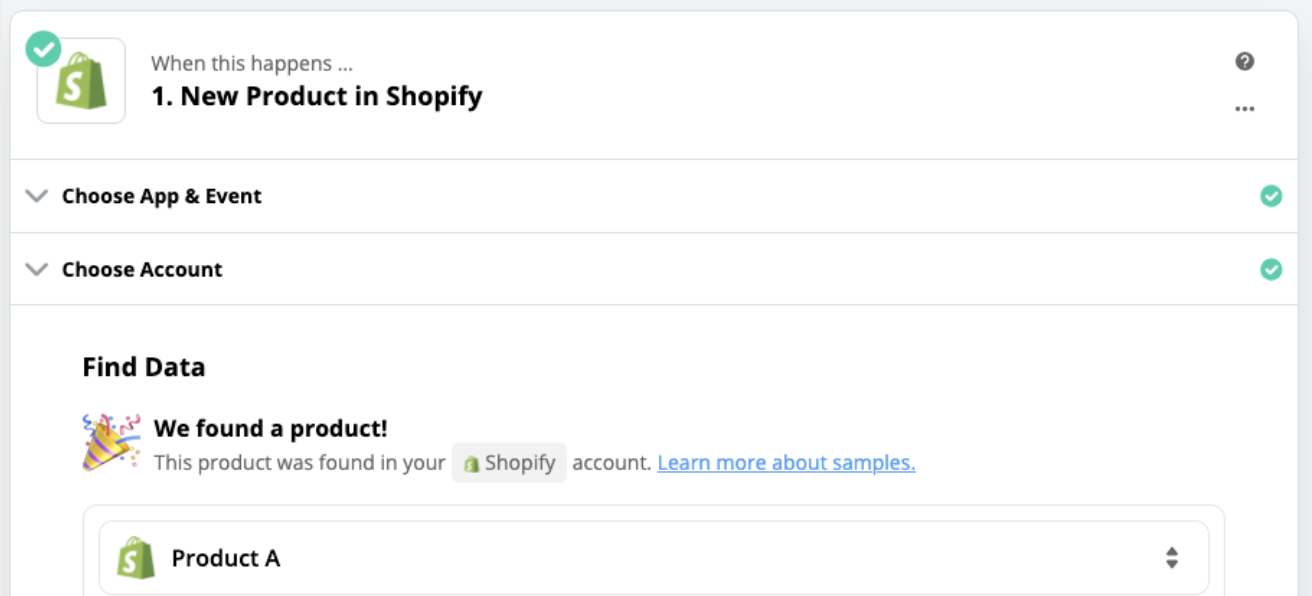Open the Learn more about samples link
1312x596 pixels.
(x=786, y=463)
